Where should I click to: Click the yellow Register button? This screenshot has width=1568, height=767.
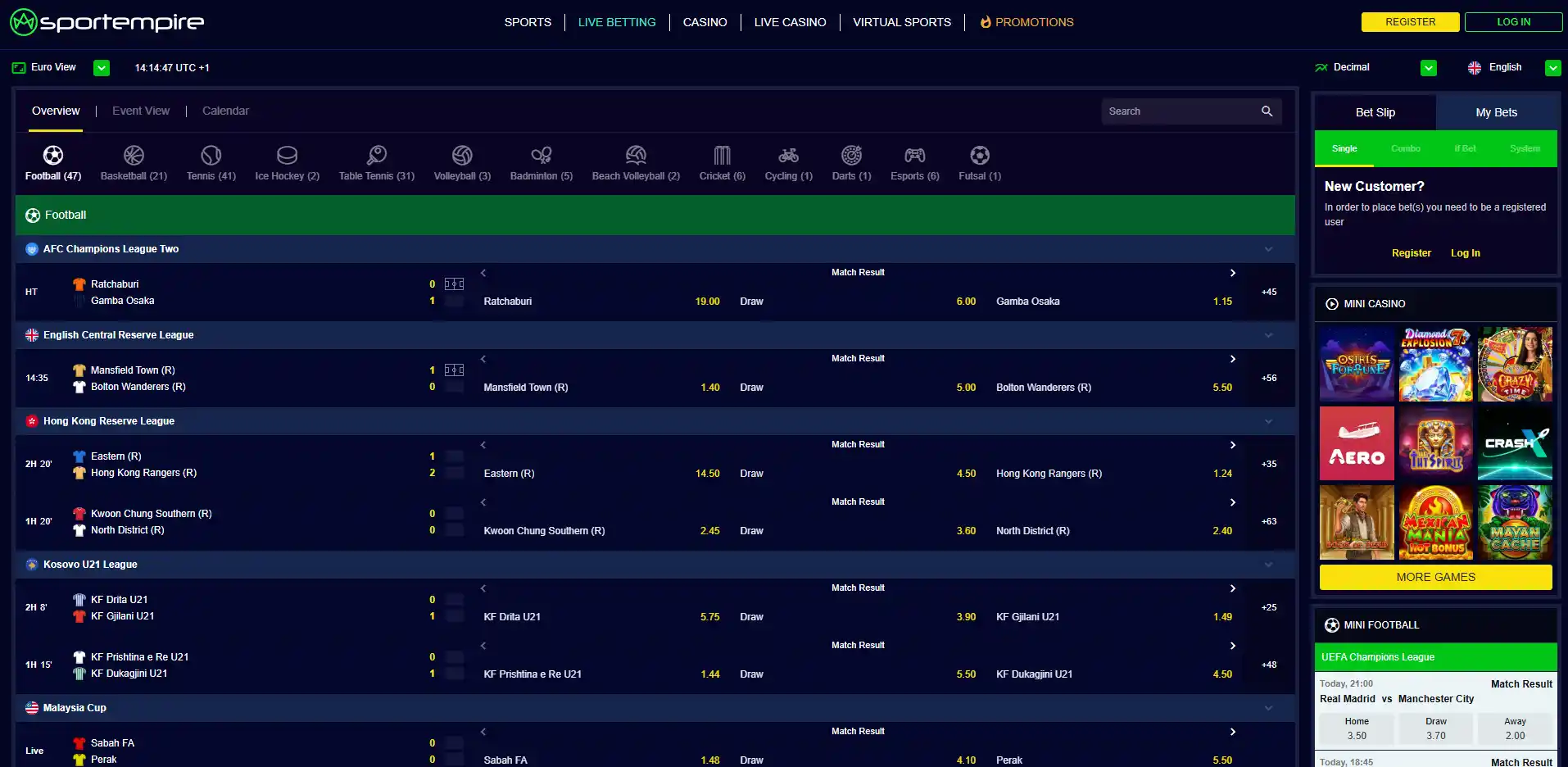[1410, 22]
